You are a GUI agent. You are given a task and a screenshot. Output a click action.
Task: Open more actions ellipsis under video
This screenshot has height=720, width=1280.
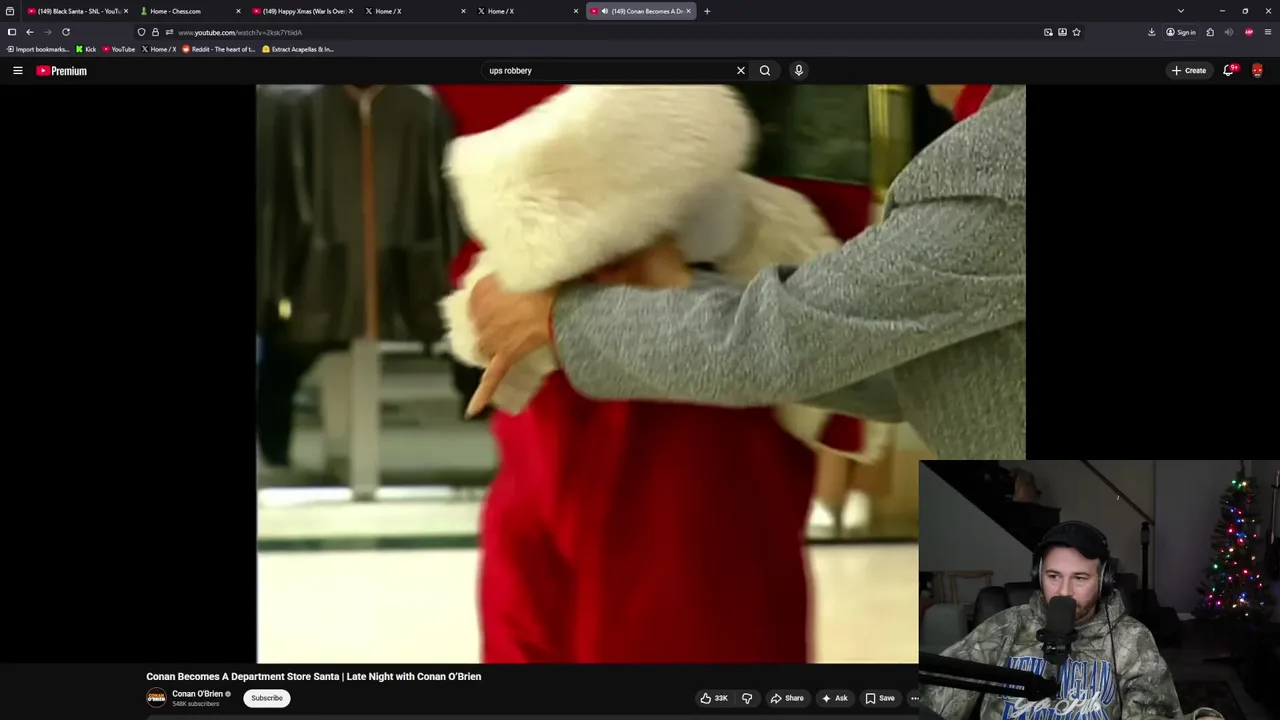point(914,698)
